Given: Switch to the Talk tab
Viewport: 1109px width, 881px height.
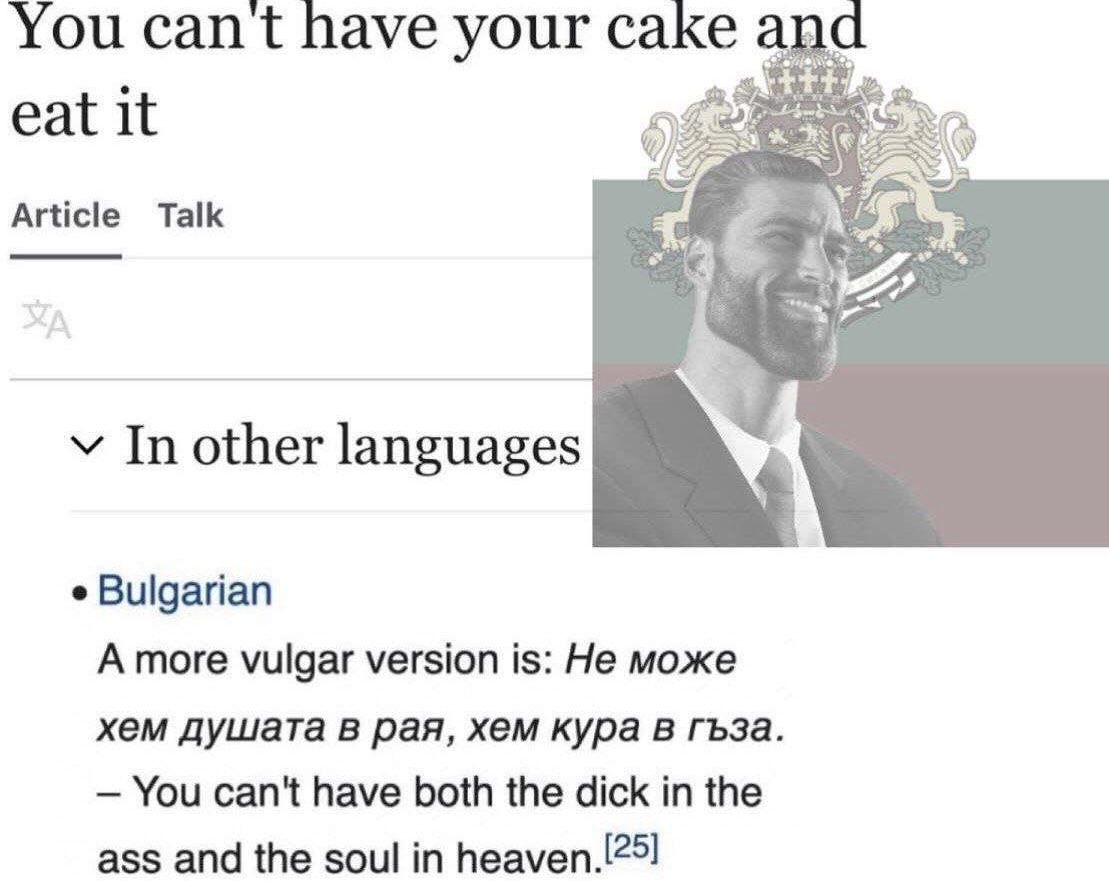Looking at the screenshot, I should point(191,216).
